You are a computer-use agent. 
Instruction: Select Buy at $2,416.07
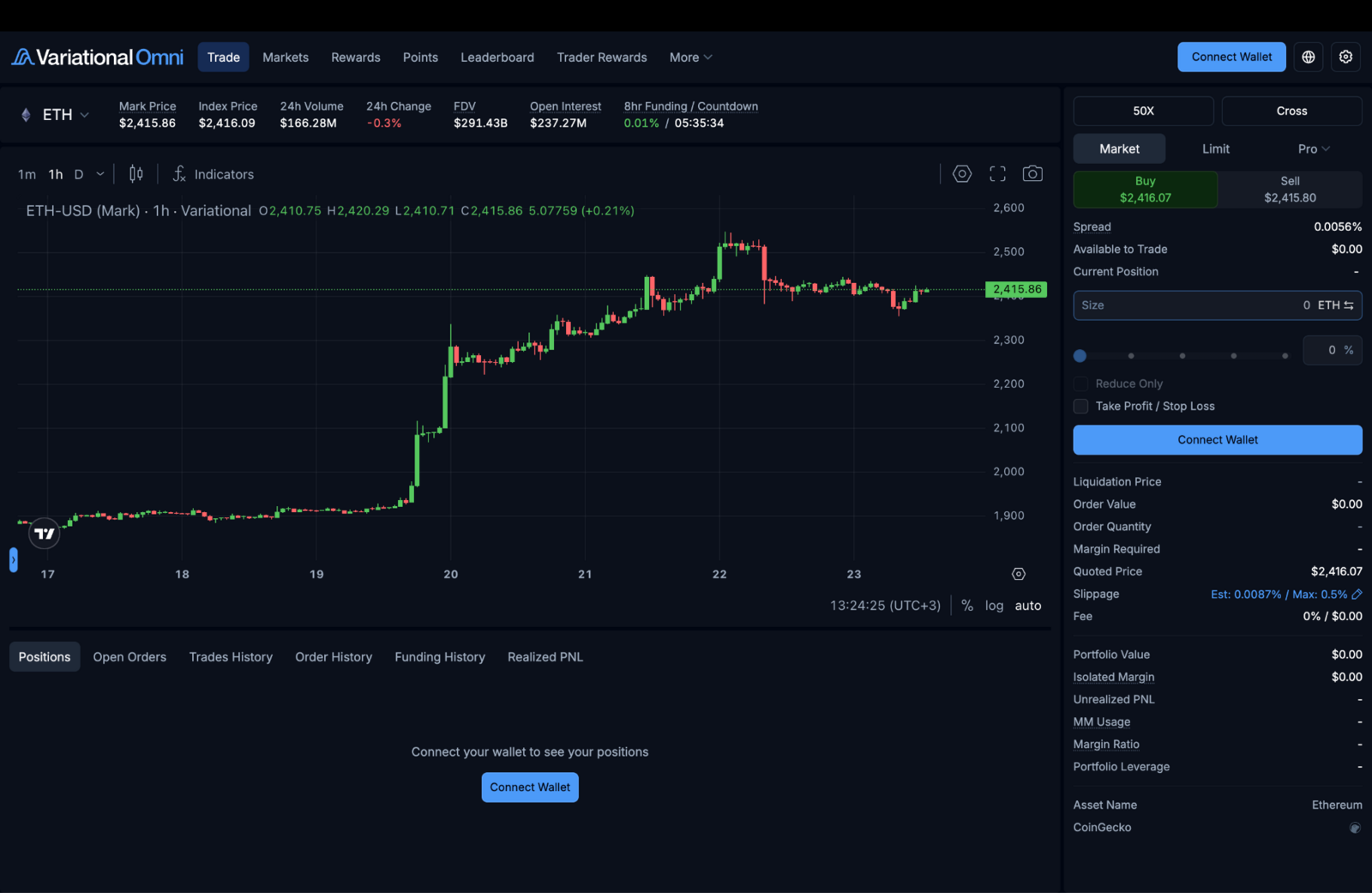(1146, 189)
